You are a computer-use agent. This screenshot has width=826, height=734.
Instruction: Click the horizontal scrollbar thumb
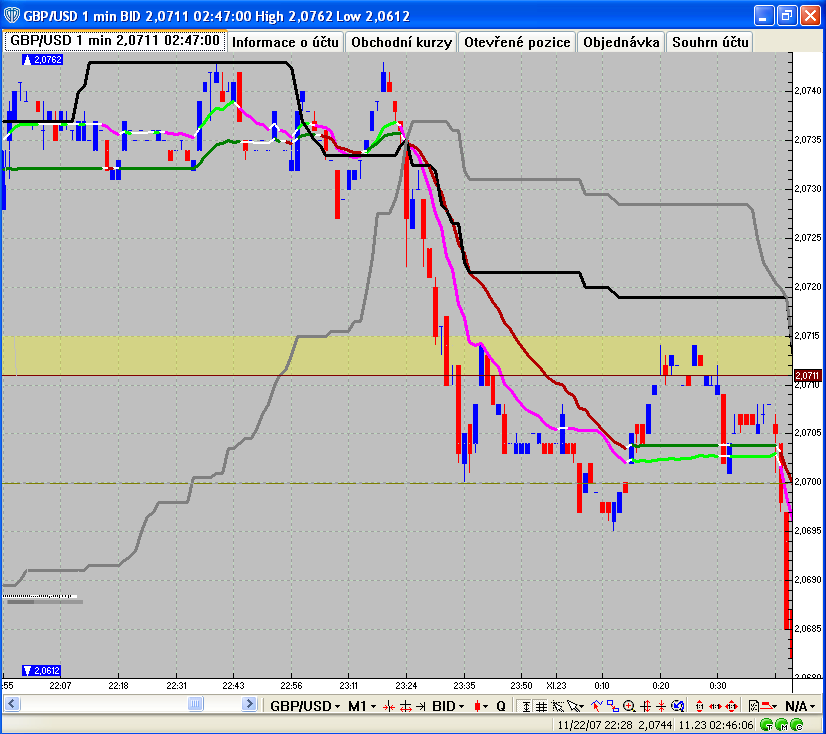coord(195,704)
